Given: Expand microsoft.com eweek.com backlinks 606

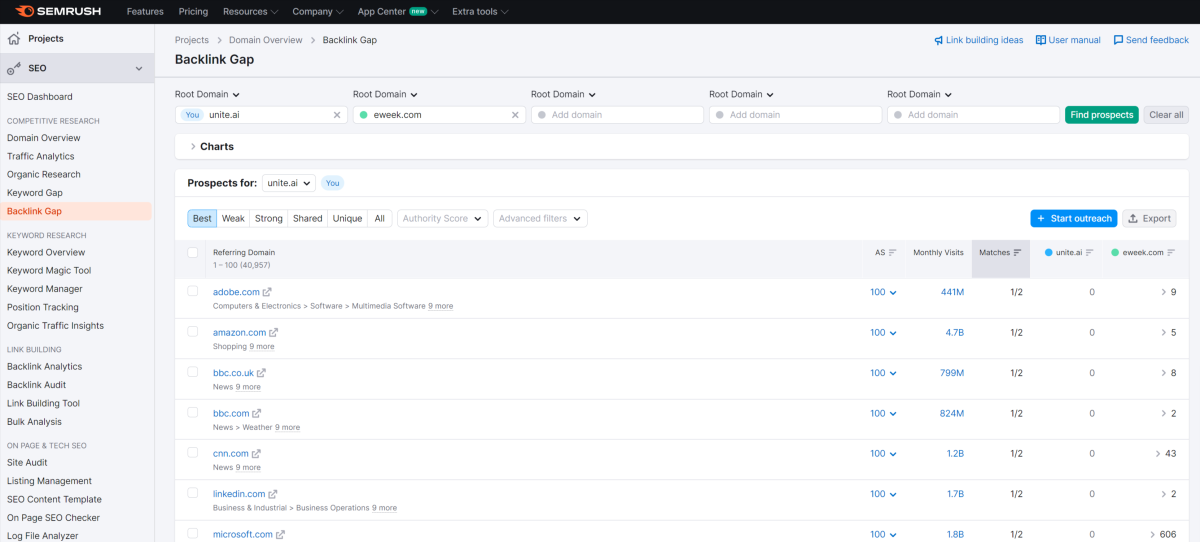Looking at the screenshot, I should click(x=1162, y=534).
